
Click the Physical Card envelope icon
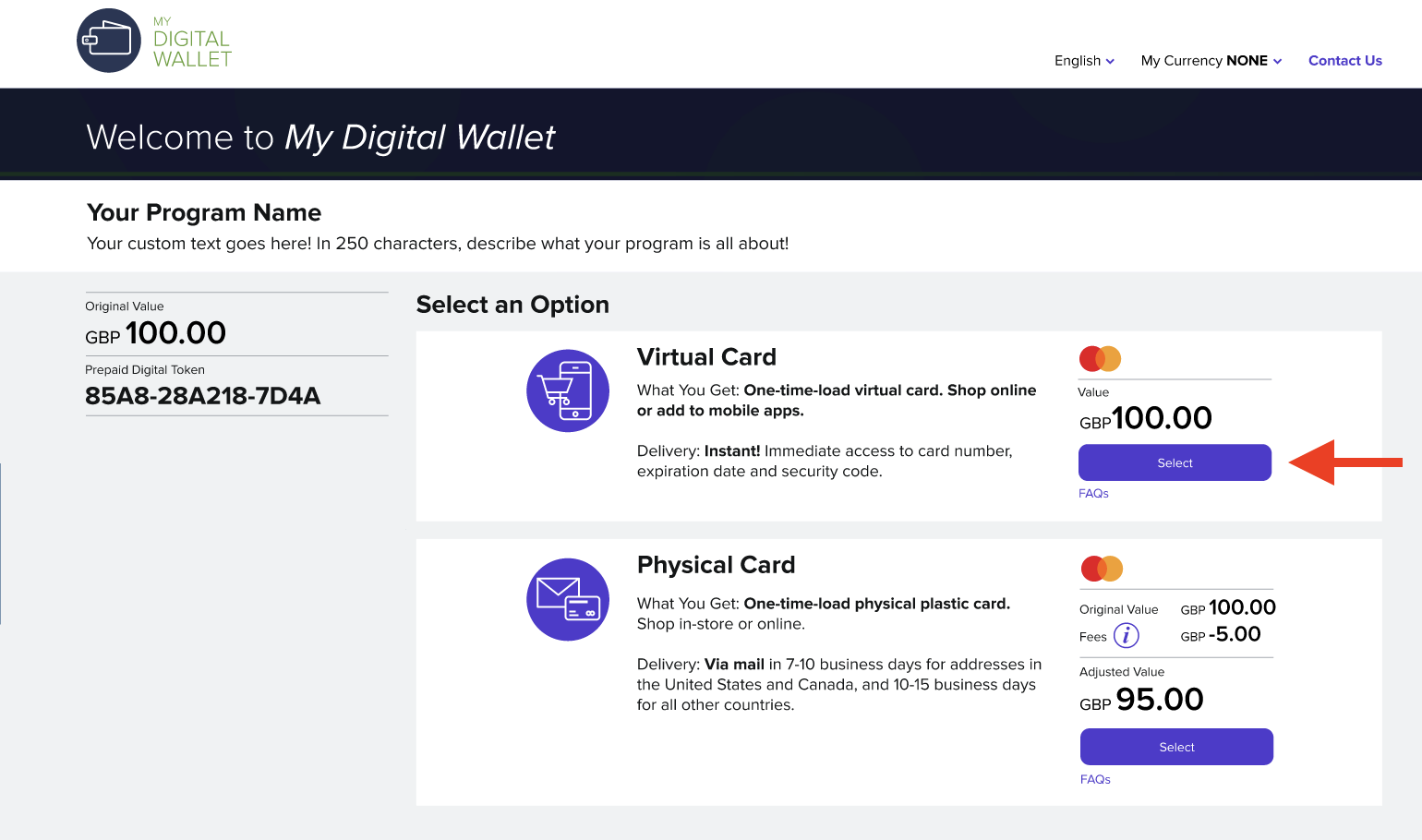pos(567,599)
